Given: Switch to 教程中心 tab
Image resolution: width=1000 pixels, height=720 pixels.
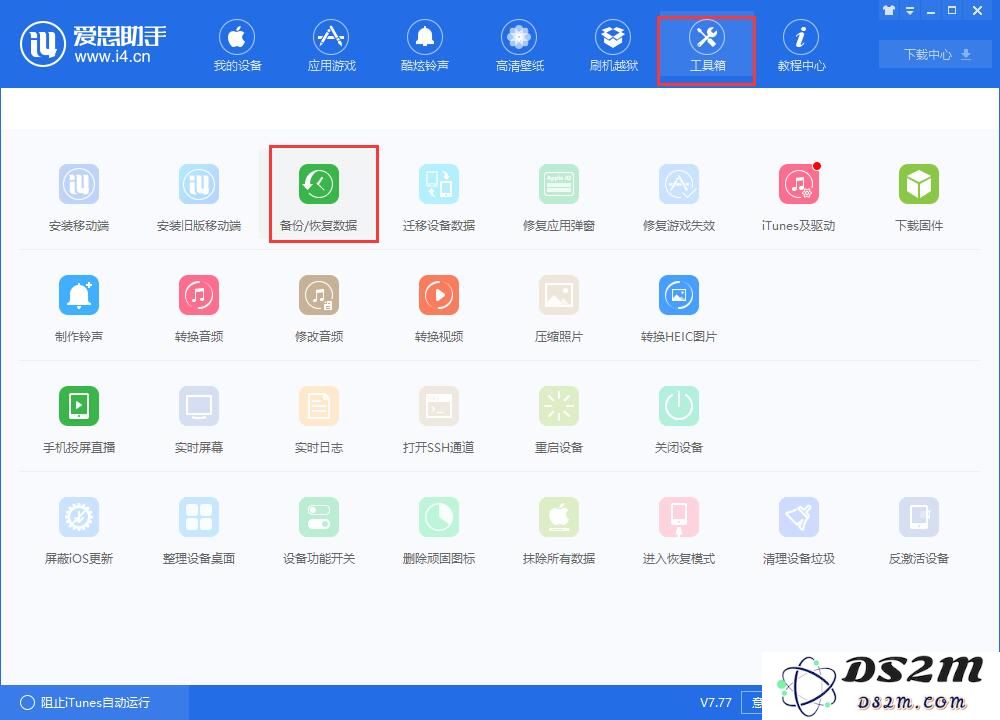Looking at the screenshot, I should pos(801,45).
